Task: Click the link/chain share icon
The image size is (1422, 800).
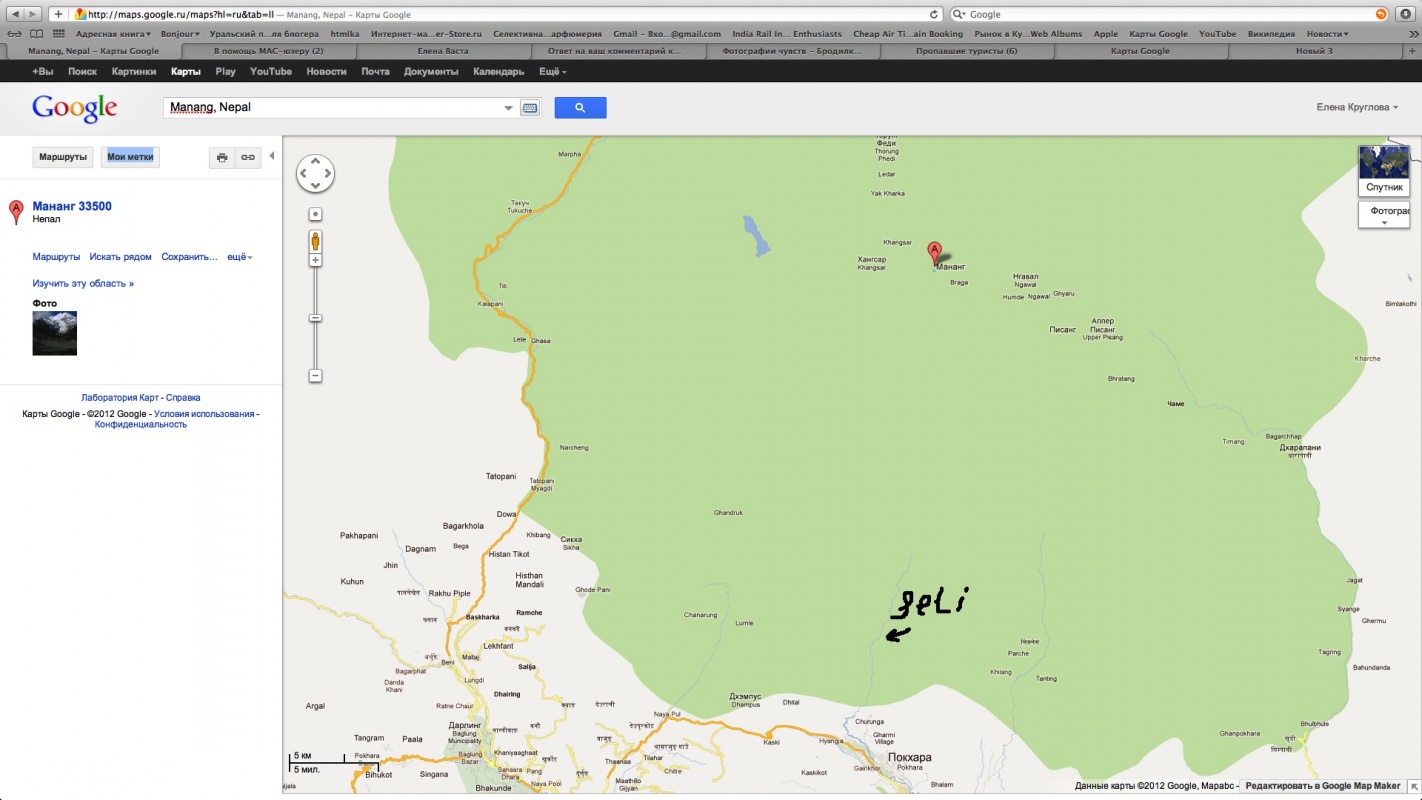Action: pos(247,157)
